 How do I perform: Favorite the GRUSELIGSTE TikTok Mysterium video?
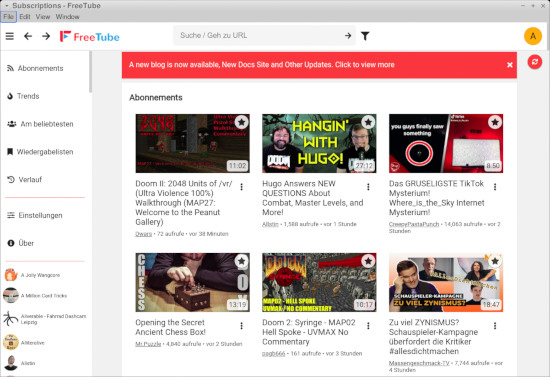[x=495, y=122]
